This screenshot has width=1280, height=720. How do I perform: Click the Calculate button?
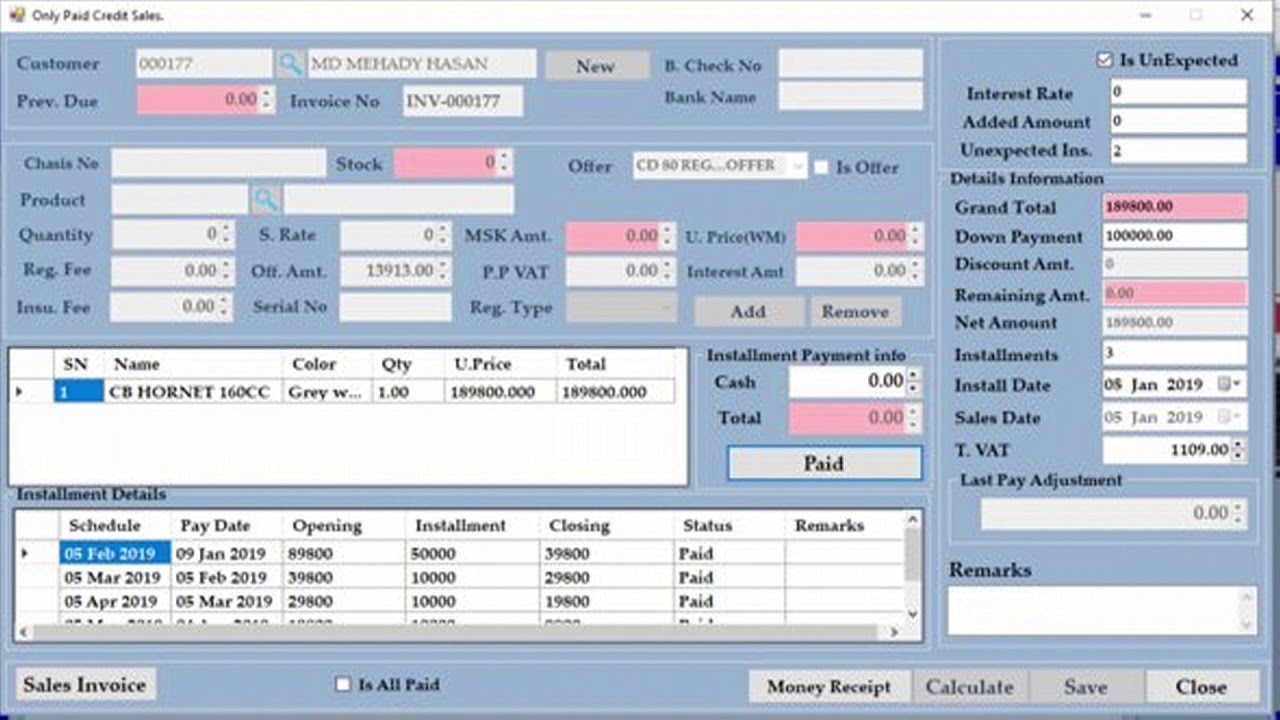[970, 687]
